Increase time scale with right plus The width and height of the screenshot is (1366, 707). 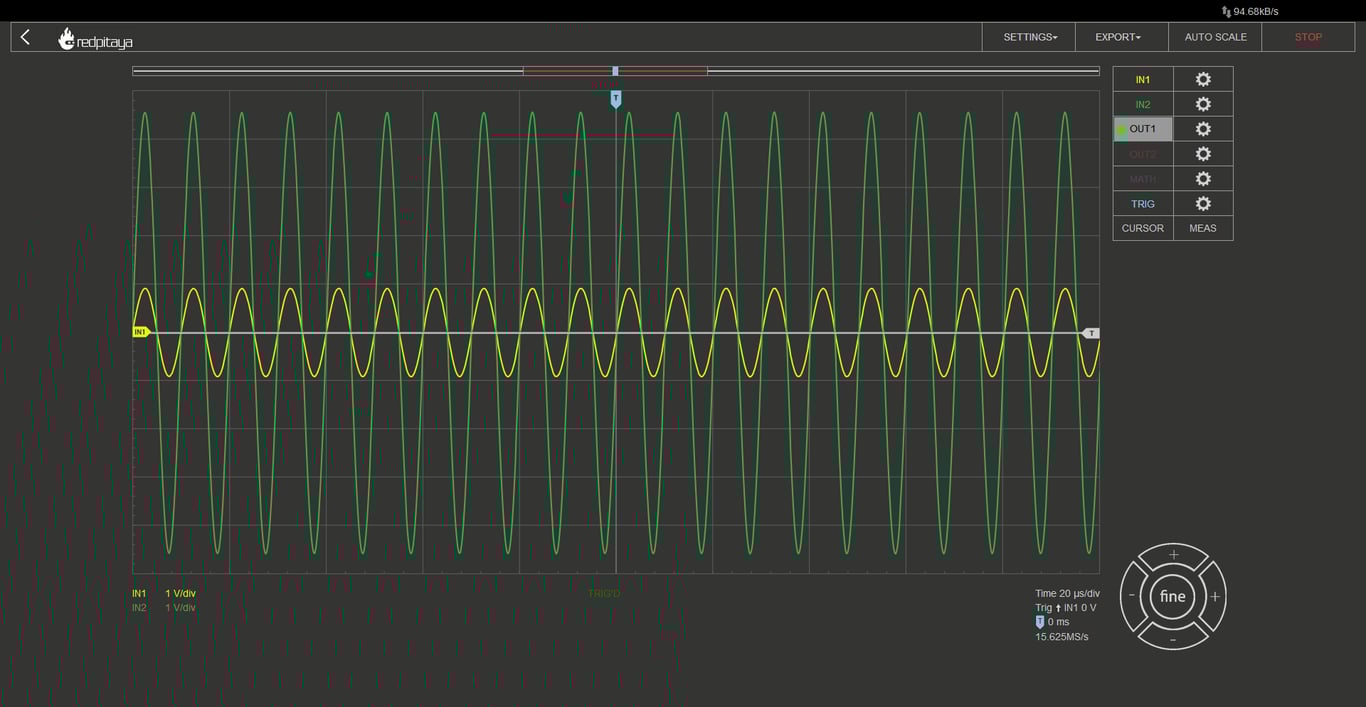(x=1214, y=597)
